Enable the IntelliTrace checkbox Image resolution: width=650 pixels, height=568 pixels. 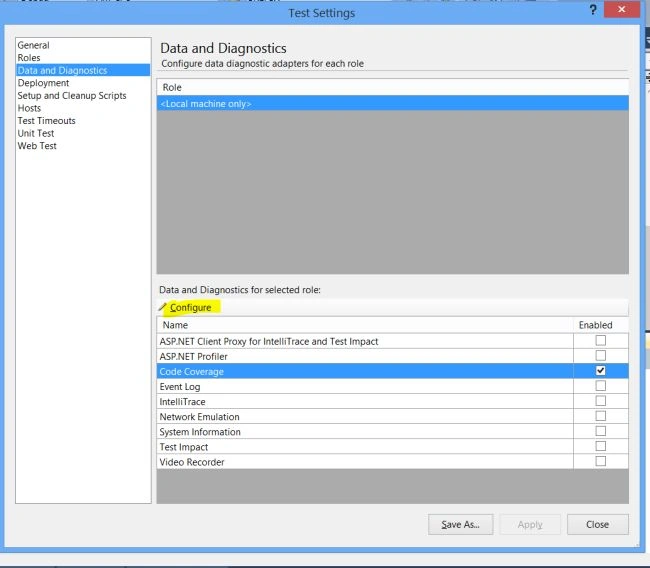(x=600, y=401)
